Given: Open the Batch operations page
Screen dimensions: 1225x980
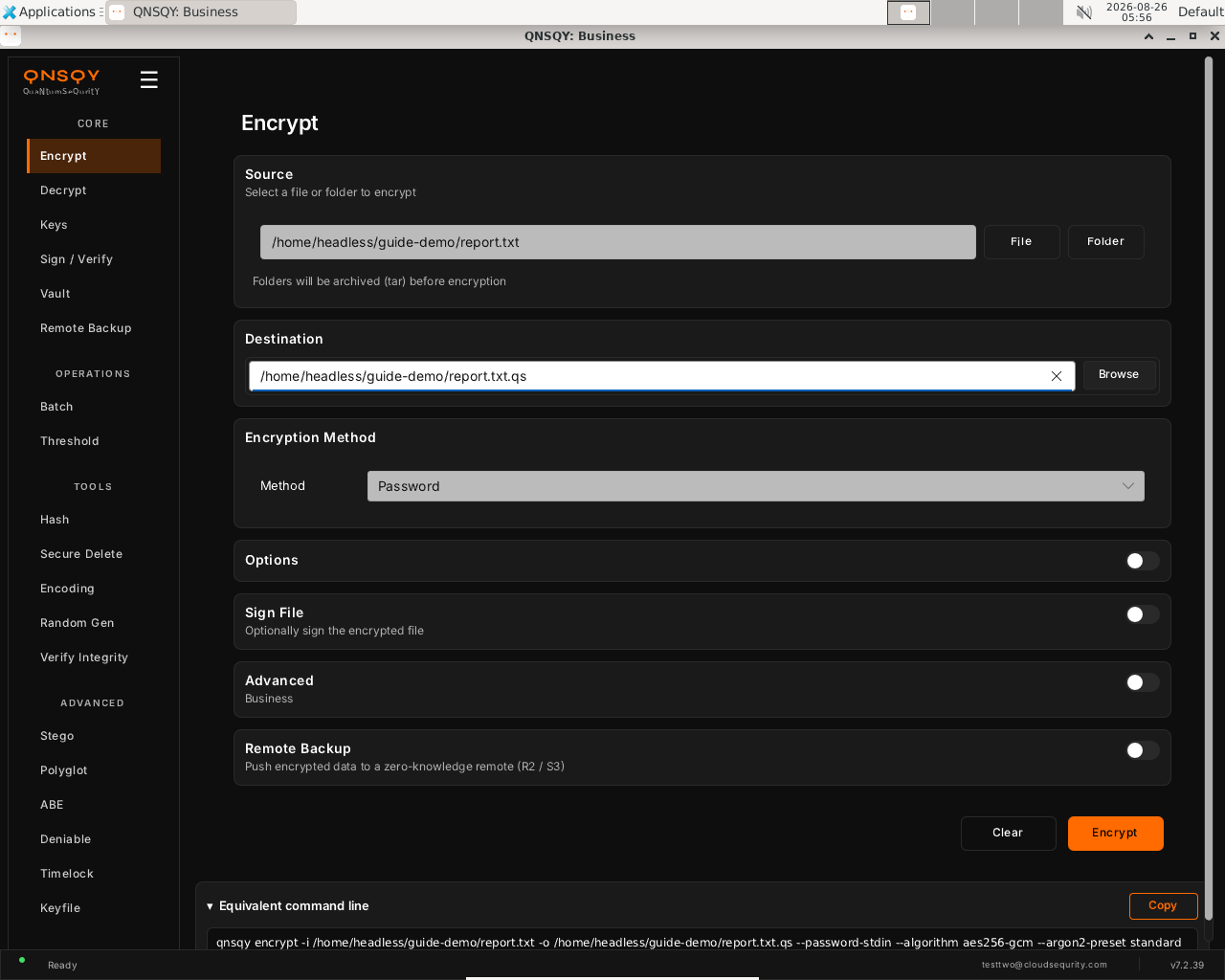Looking at the screenshot, I should click(94, 407).
